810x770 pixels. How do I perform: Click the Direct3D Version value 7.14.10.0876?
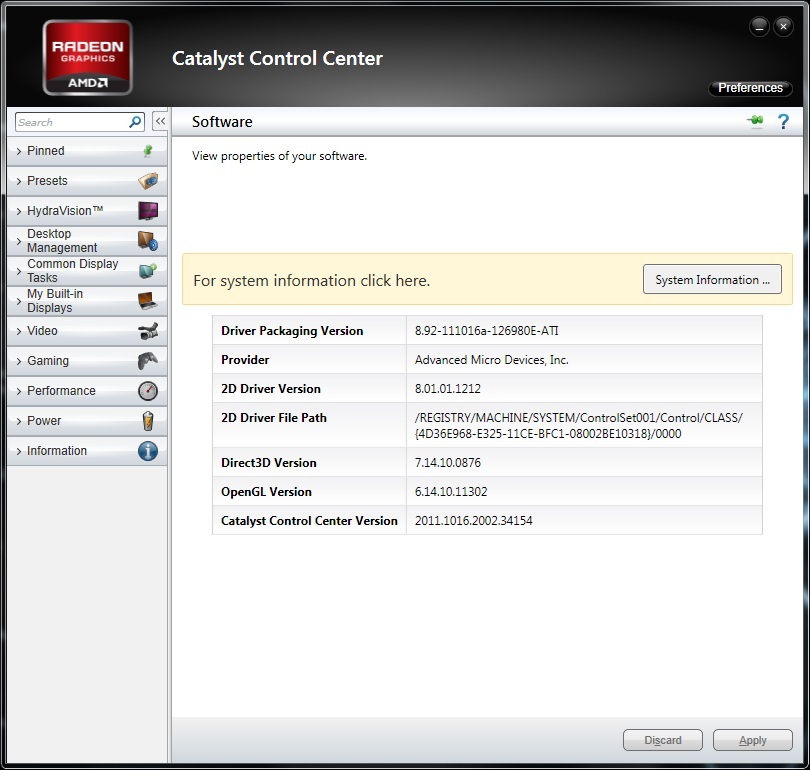(x=447, y=462)
